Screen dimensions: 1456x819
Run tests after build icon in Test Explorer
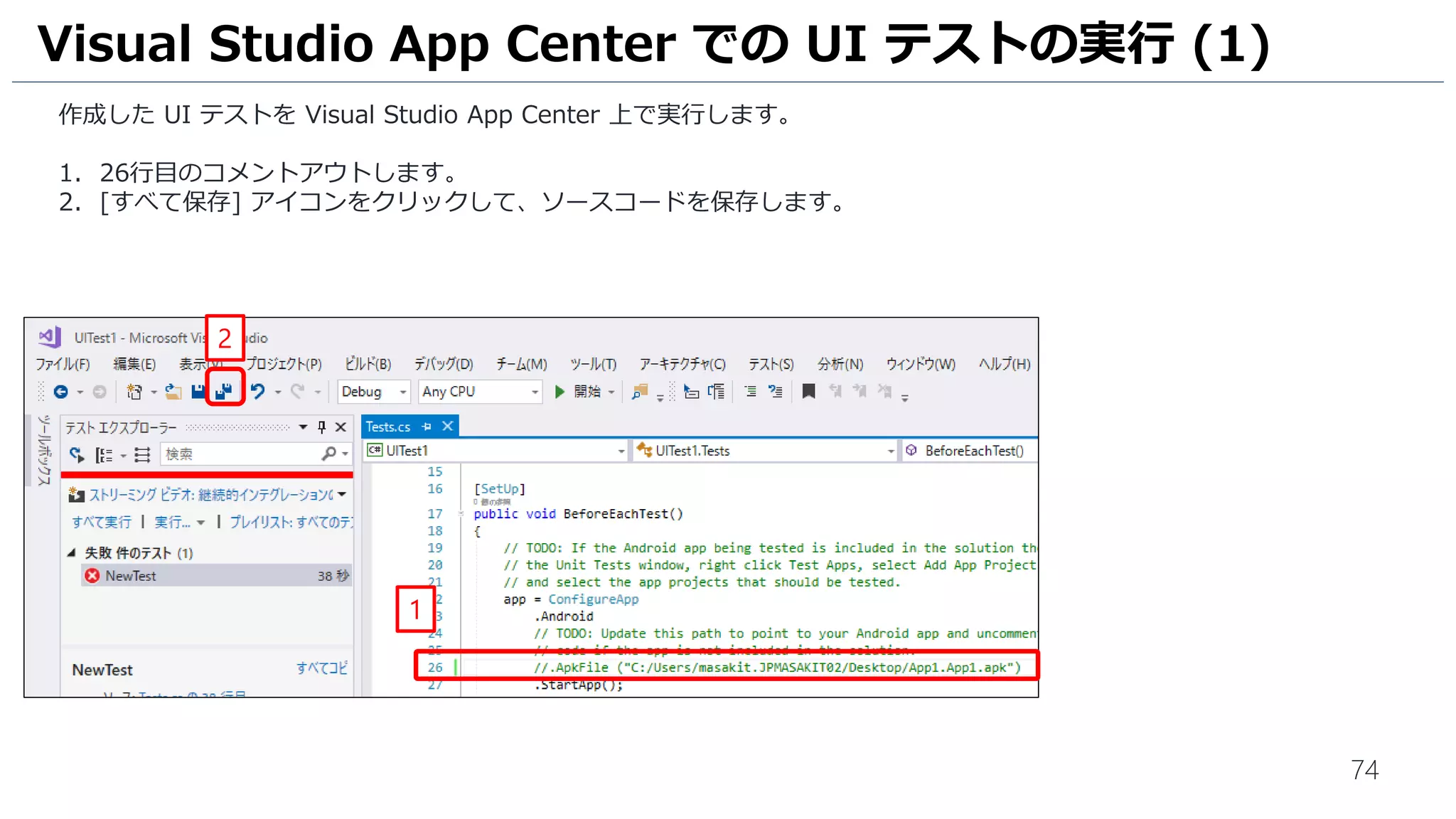coord(77,454)
